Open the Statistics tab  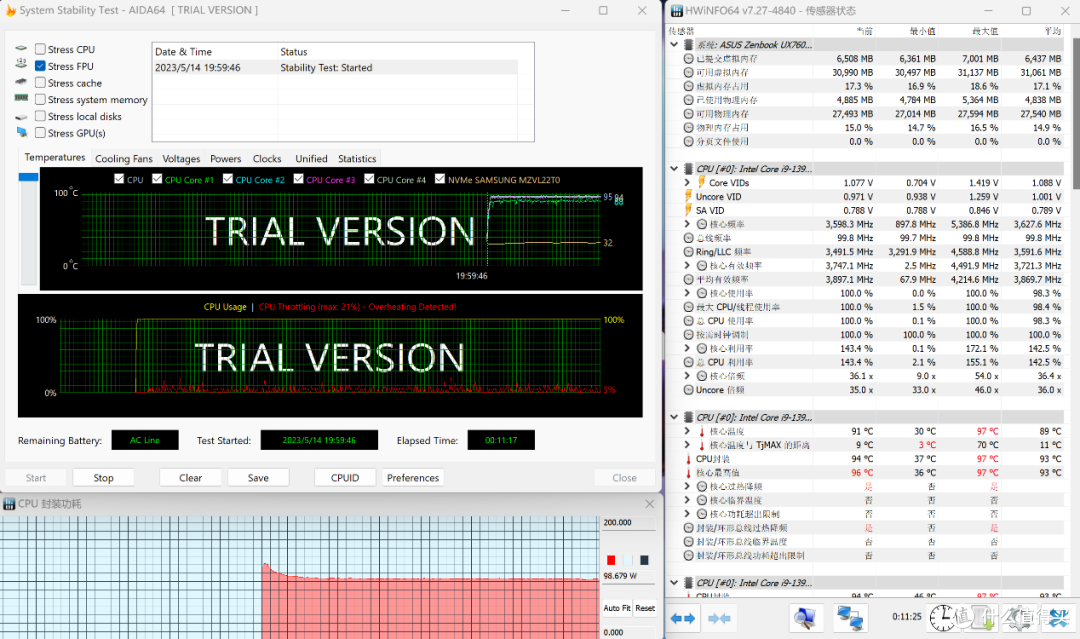[357, 158]
